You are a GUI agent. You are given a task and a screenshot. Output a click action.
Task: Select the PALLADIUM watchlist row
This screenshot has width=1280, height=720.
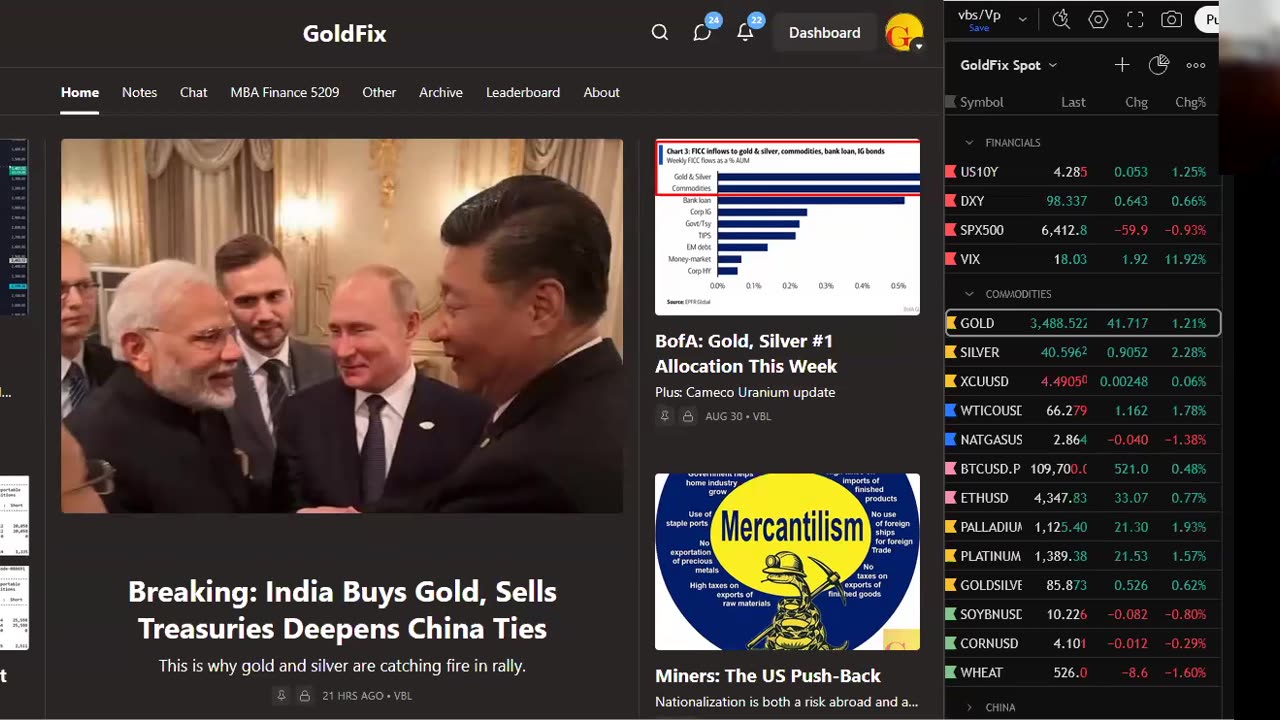[1082, 527]
